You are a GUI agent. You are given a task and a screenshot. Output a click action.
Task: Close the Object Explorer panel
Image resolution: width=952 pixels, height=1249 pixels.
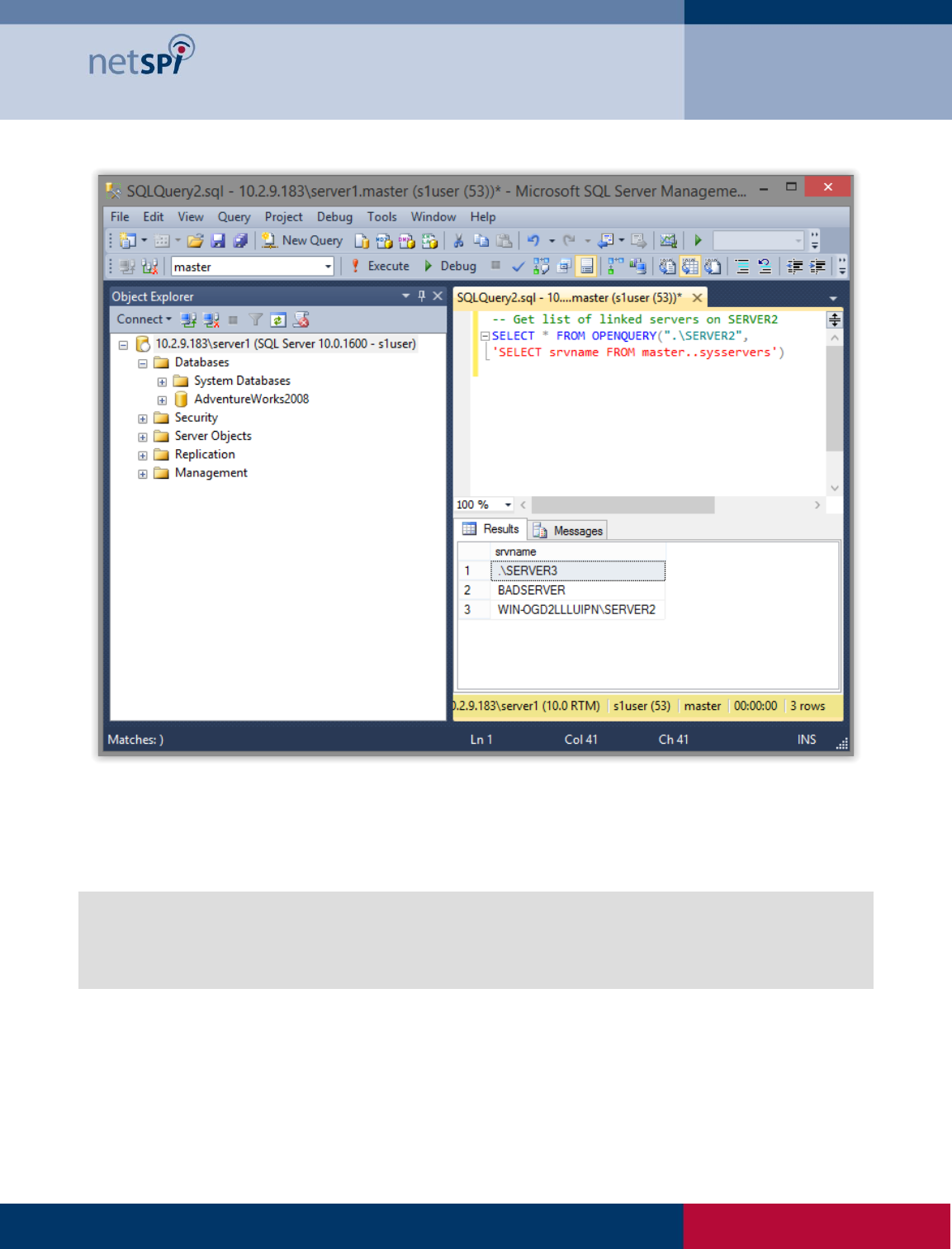[x=438, y=296]
